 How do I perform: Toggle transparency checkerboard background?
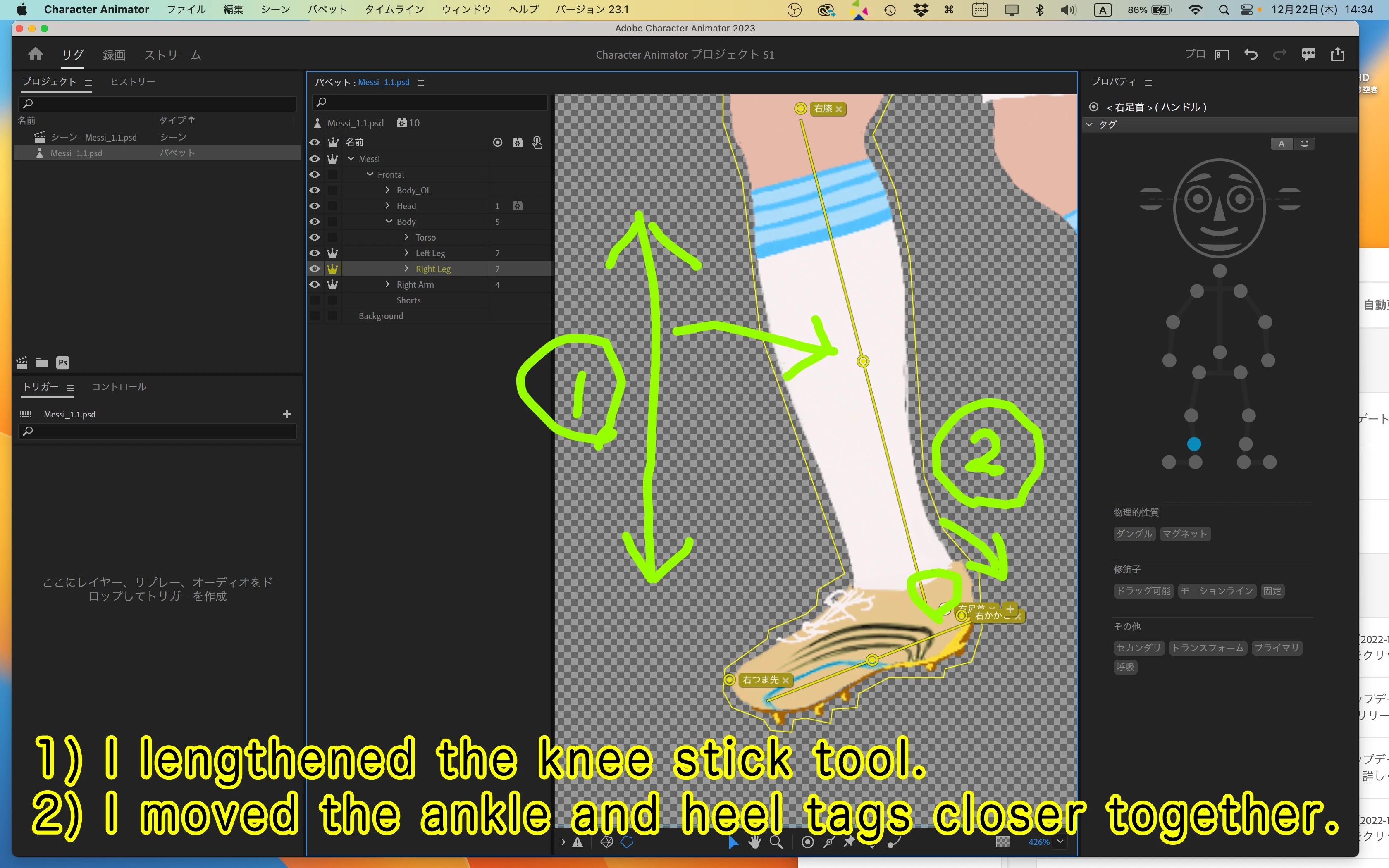click(x=1003, y=842)
